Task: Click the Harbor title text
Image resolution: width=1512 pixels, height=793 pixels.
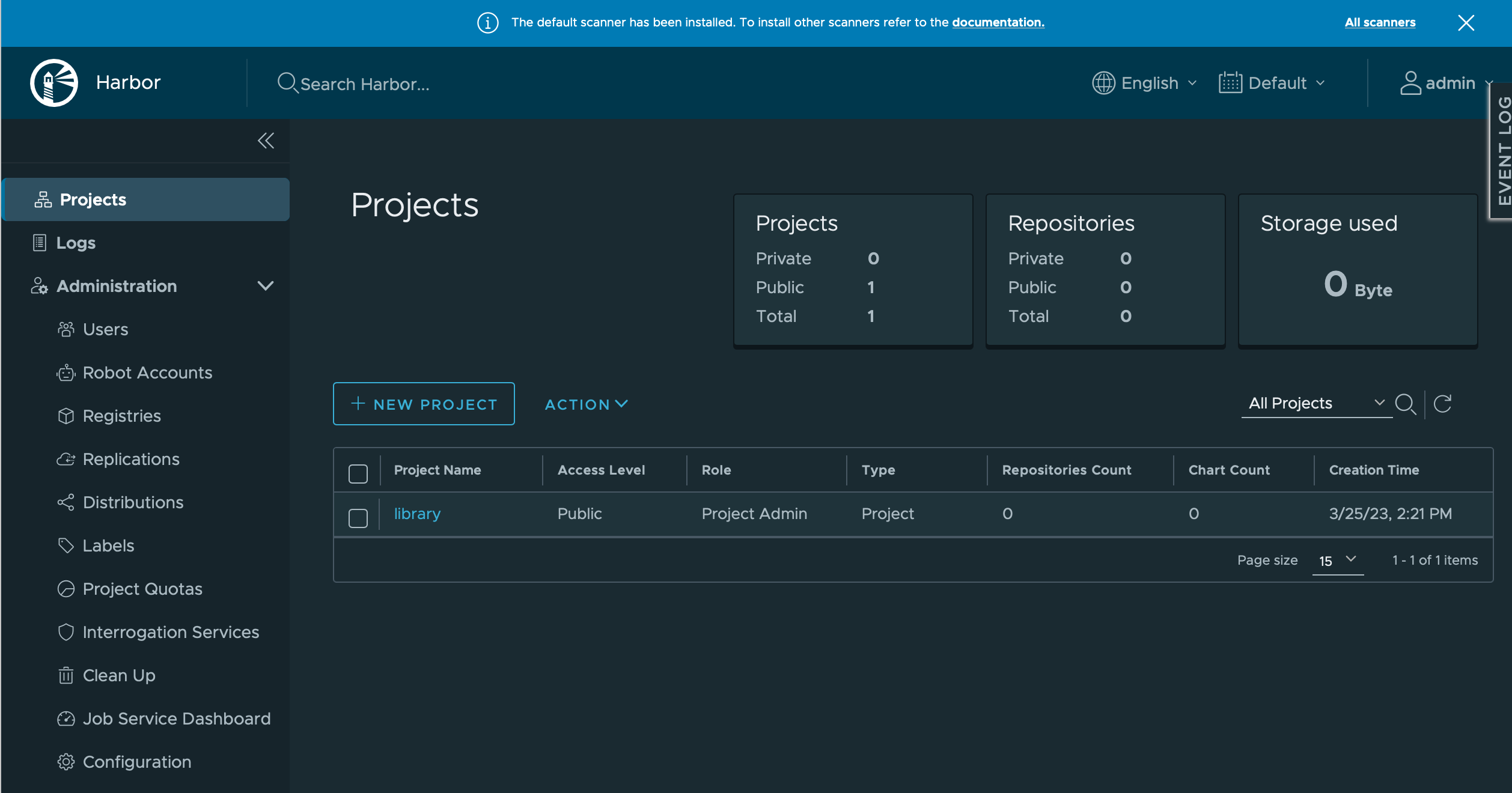Action: (128, 82)
